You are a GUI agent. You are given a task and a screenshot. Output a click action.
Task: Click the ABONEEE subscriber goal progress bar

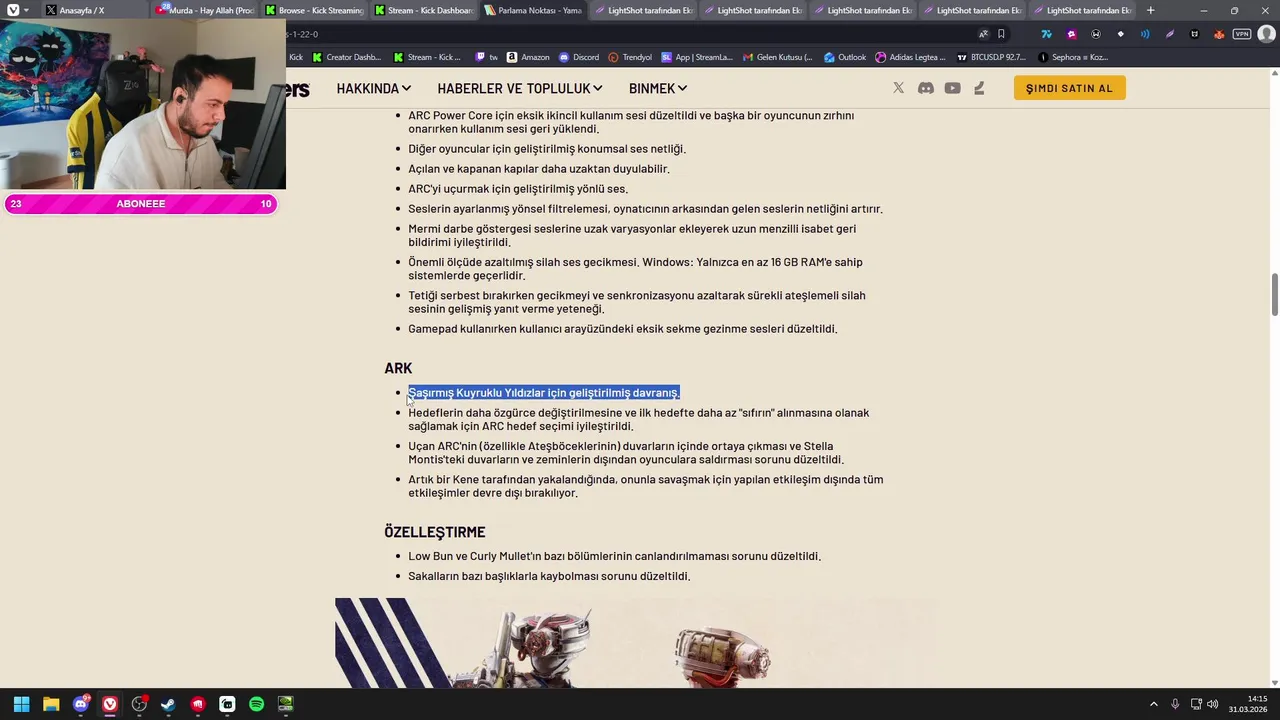coord(140,204)
